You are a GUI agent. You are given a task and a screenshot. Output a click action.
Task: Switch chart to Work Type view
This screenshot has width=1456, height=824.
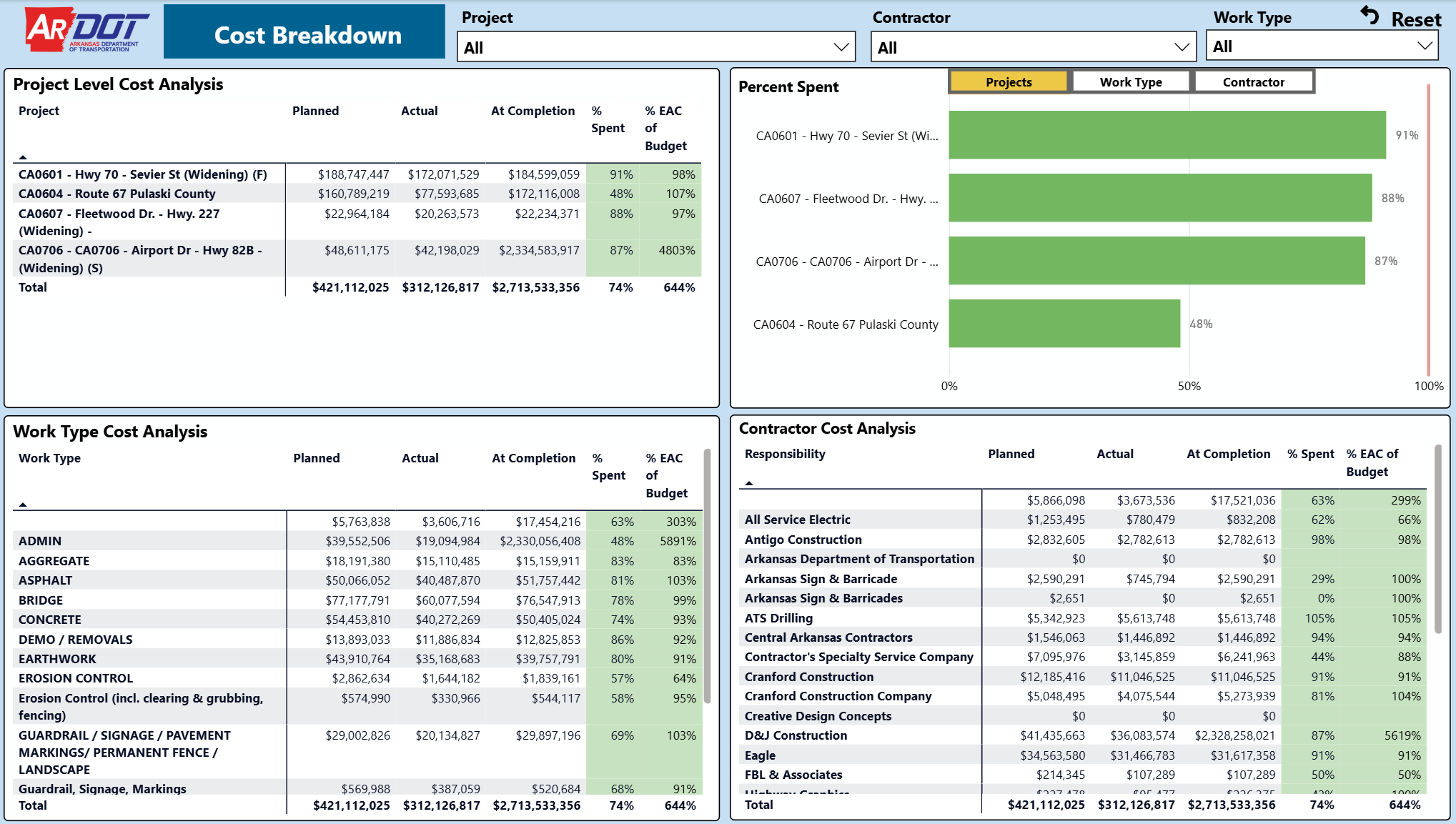(x=1131, y=82)
